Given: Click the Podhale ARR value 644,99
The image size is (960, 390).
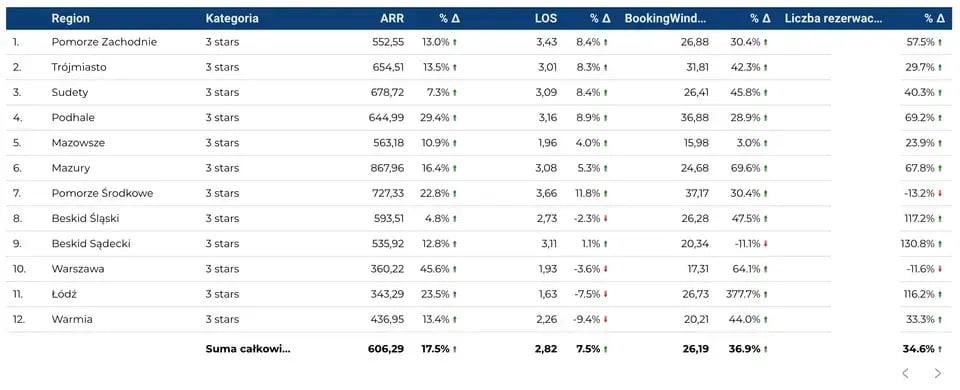Looking at the screenshot, I should point(386,118).
